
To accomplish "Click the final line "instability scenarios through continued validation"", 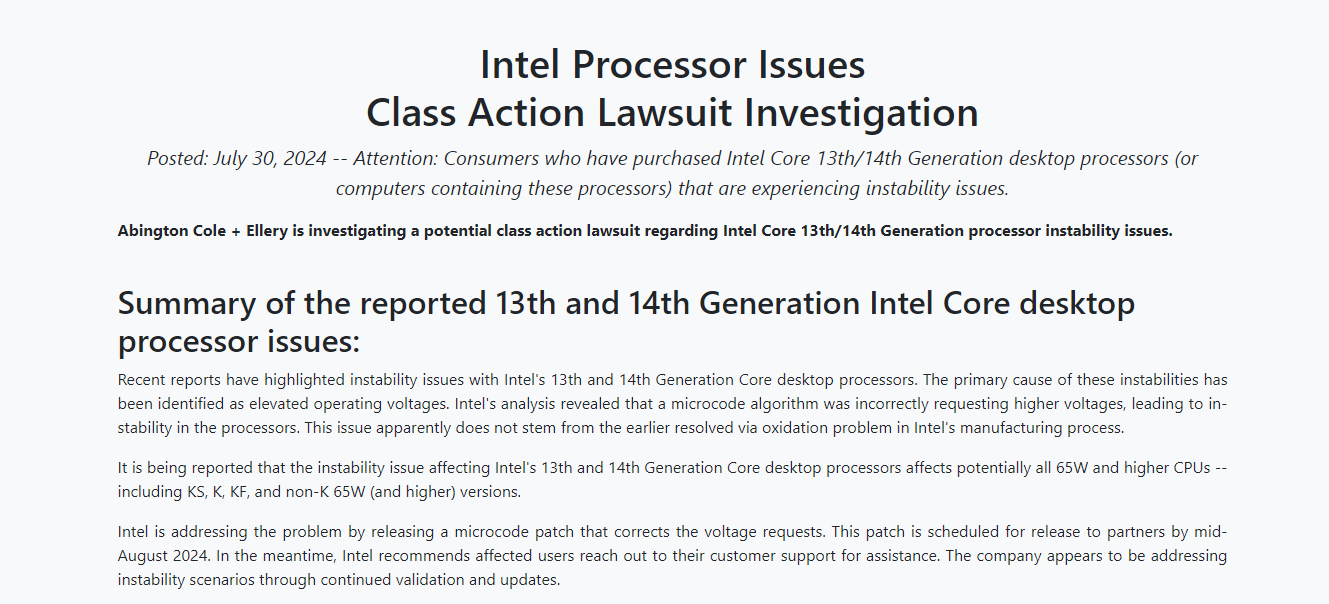I will [339, 581].
